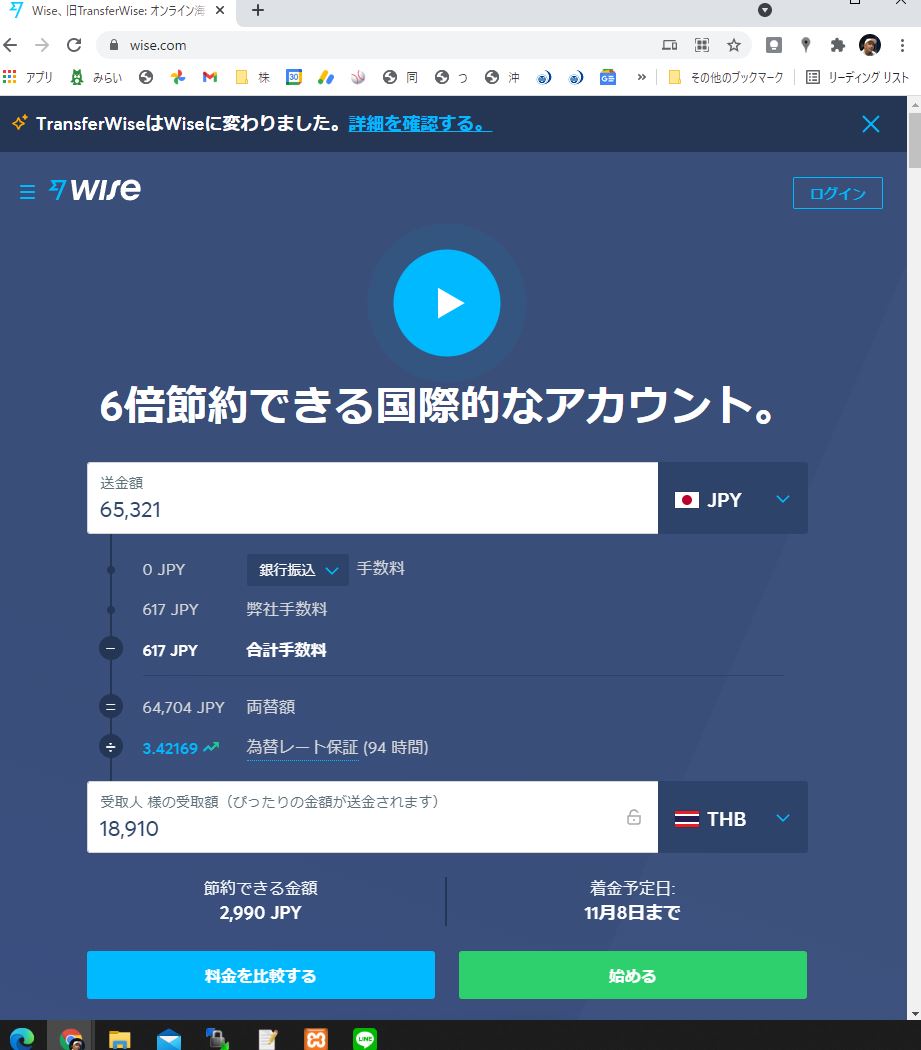921x1050 pixels.
Task: Go back with the browser back arrow
Action: [x=11, y=45]
